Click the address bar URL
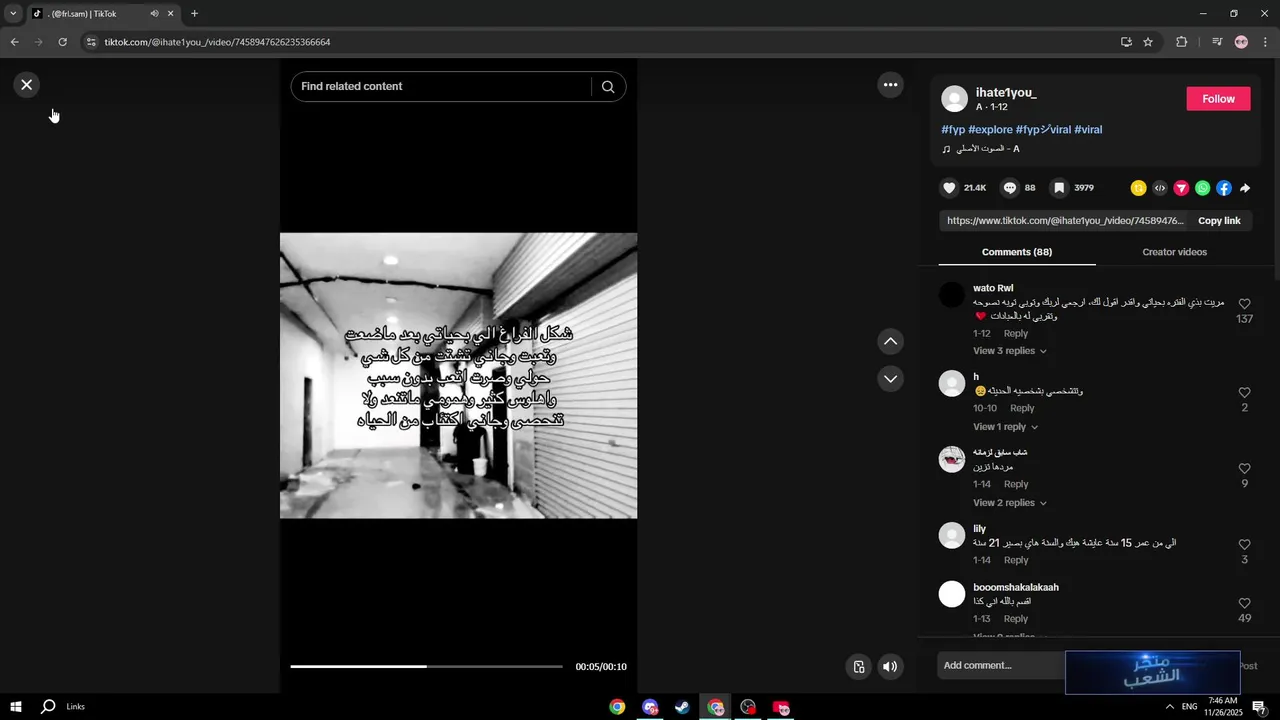This screenshot has width=1280, height=720. [217, 42]
